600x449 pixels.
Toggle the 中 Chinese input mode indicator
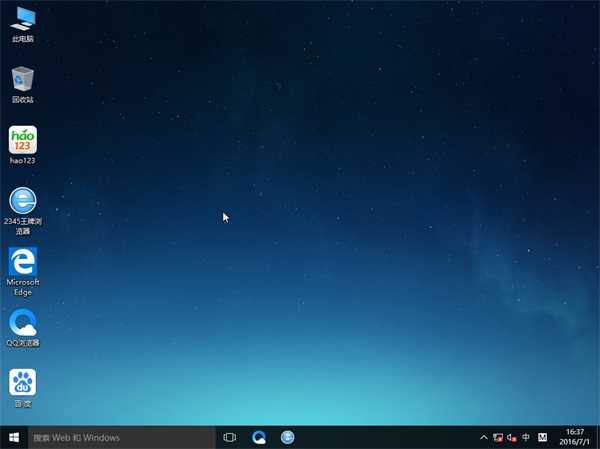(x=526, y=438)
